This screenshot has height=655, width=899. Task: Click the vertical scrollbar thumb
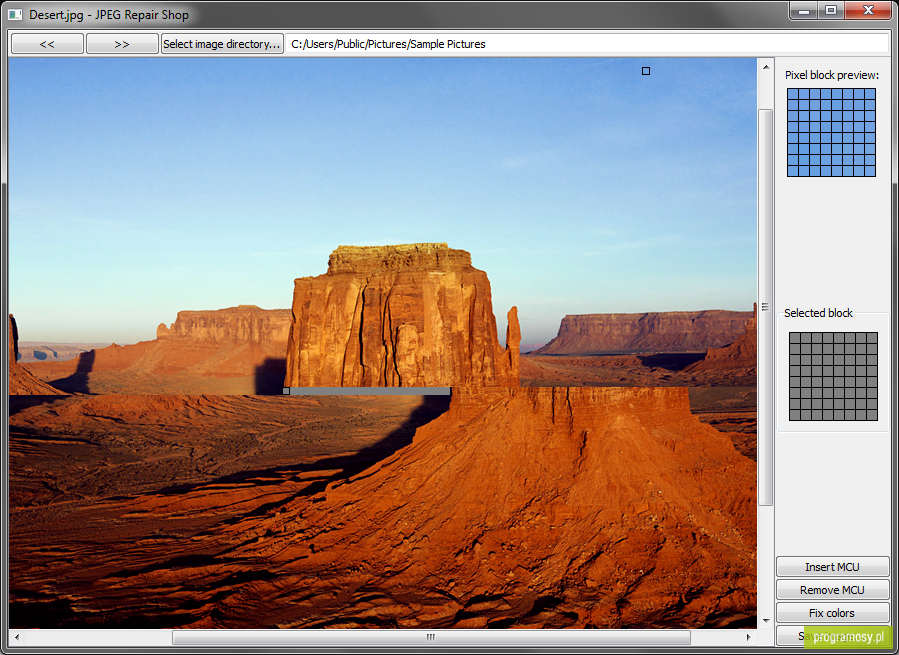766,307
